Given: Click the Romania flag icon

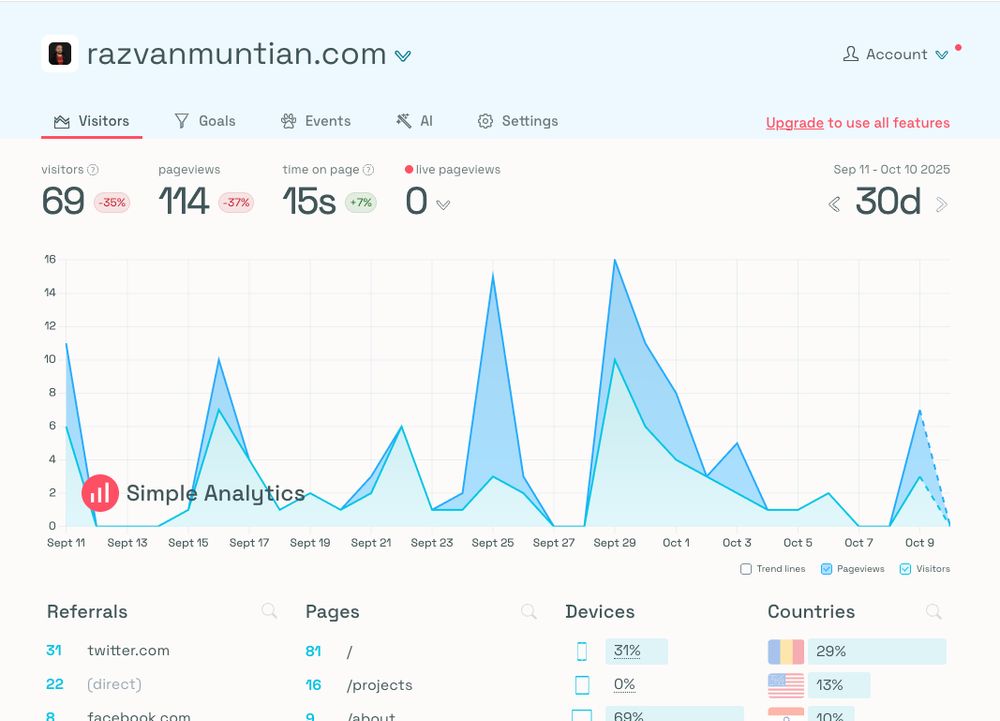Looking at the screenshot, I should [786, 652].
